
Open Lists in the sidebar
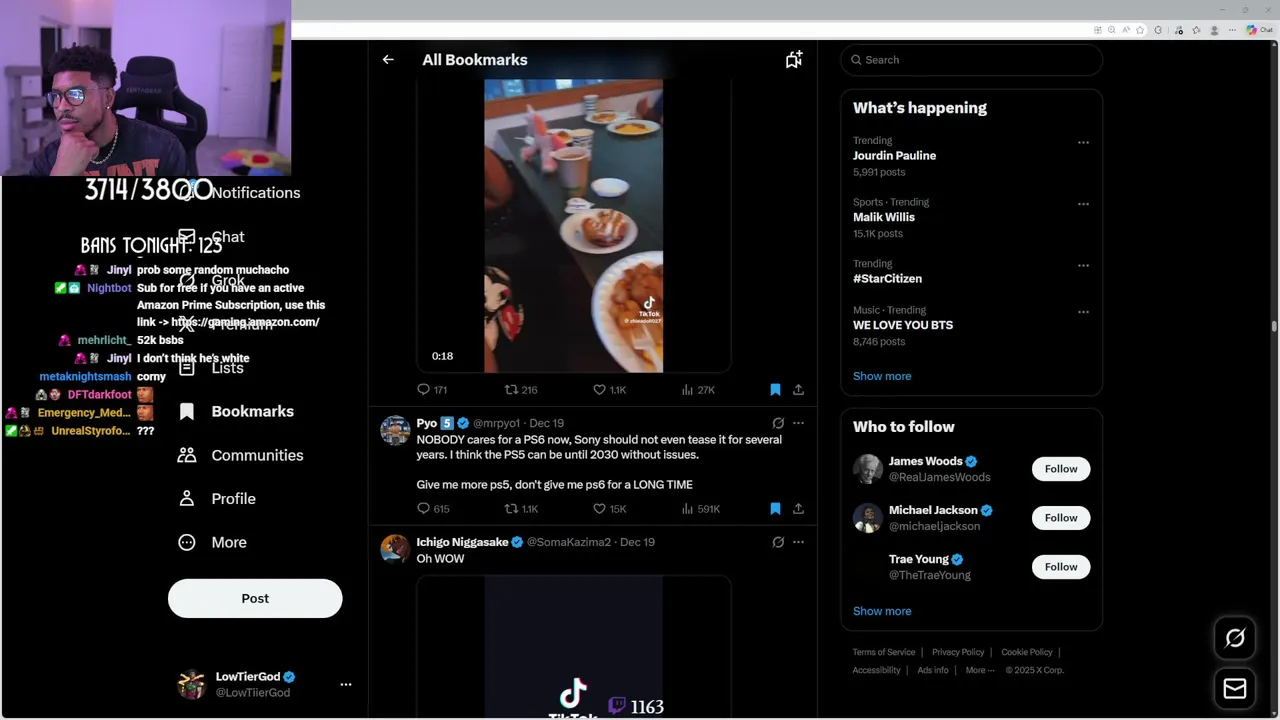[211, 368]
